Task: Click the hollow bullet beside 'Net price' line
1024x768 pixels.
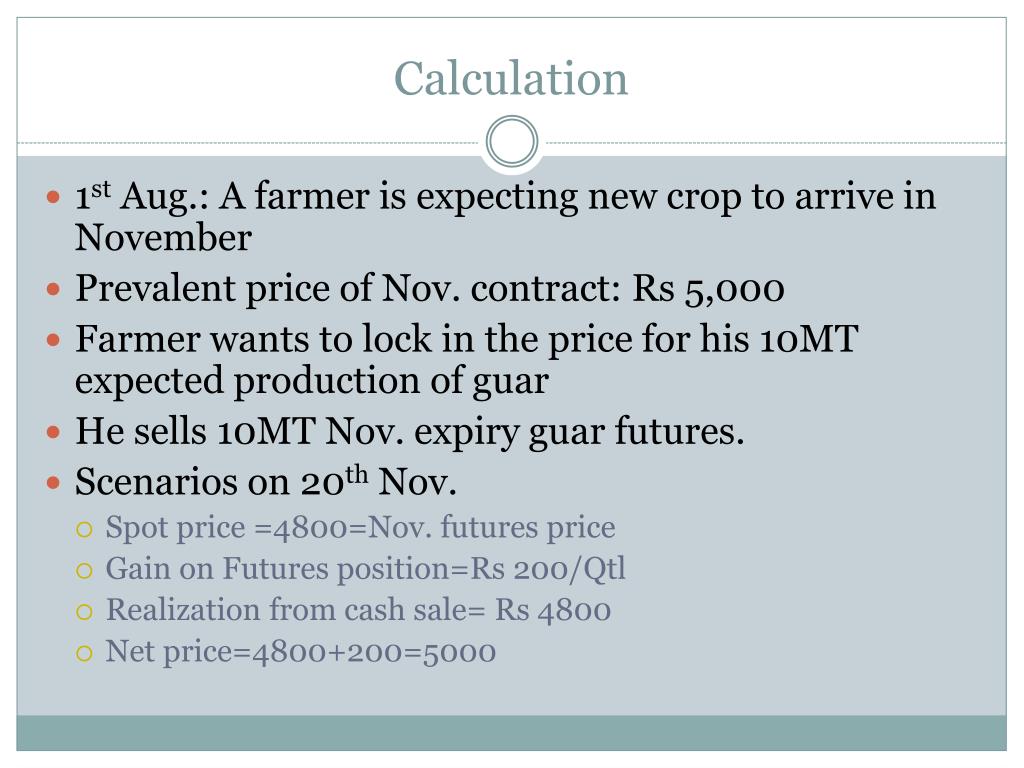Action: coord(84,653)
